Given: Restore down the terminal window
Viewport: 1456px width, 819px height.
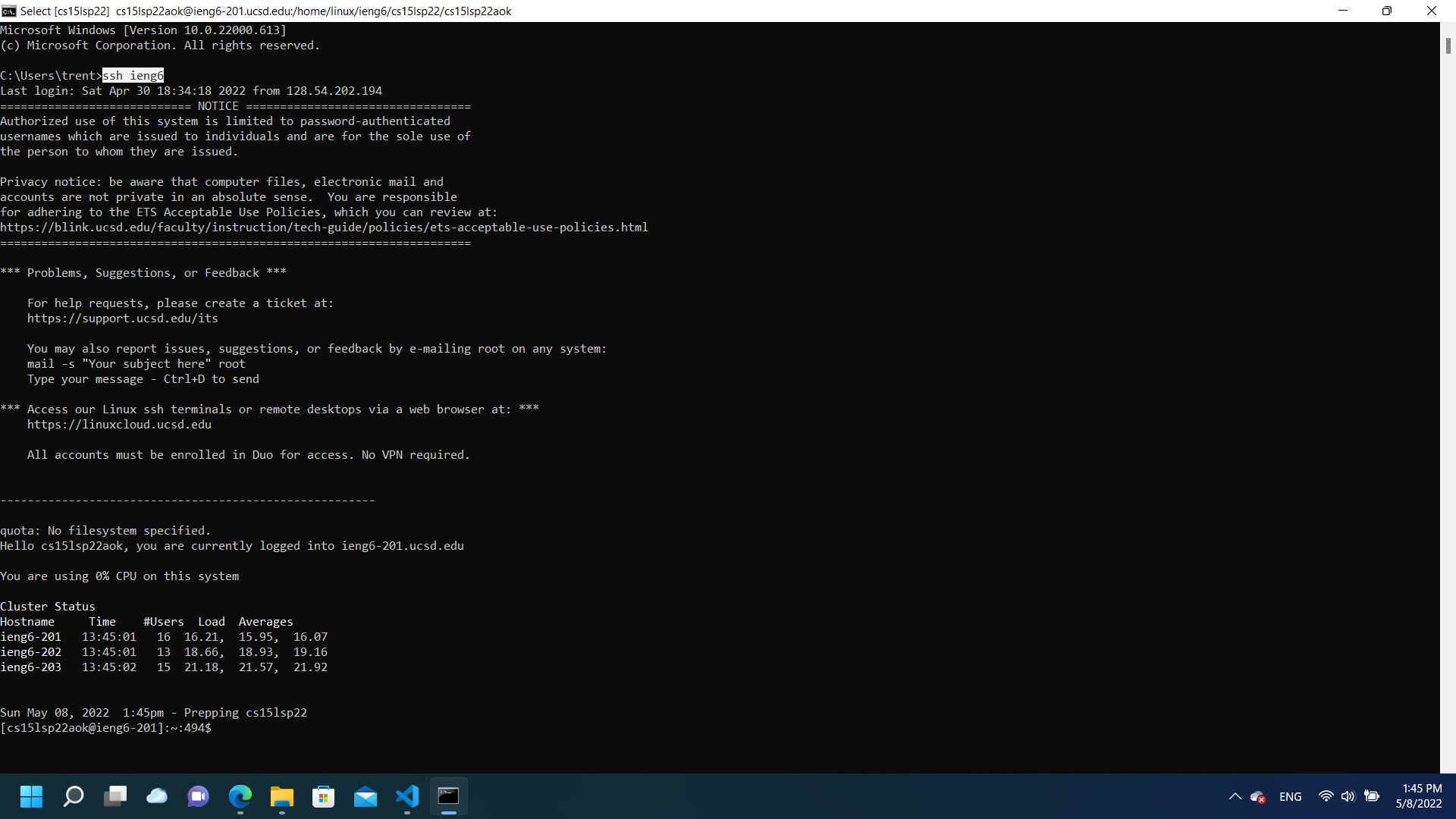Looking at the screenshot, I should click(x=1386, y=11).
